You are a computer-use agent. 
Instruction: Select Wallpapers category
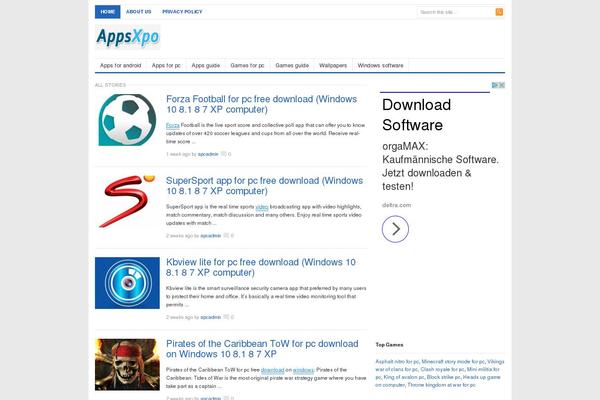[333, 65]
